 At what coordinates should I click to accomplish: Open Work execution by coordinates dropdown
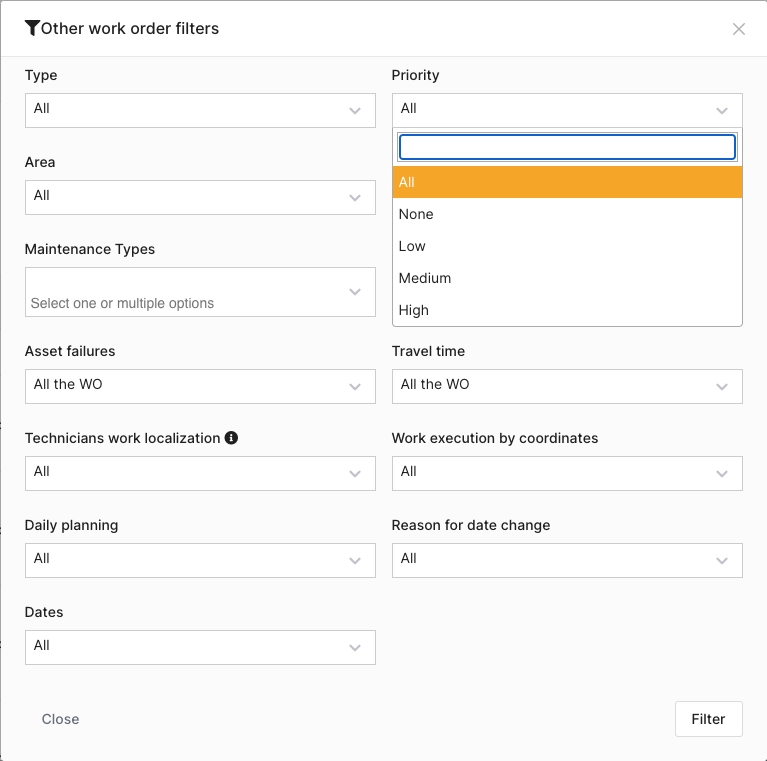tap(567, 473)
